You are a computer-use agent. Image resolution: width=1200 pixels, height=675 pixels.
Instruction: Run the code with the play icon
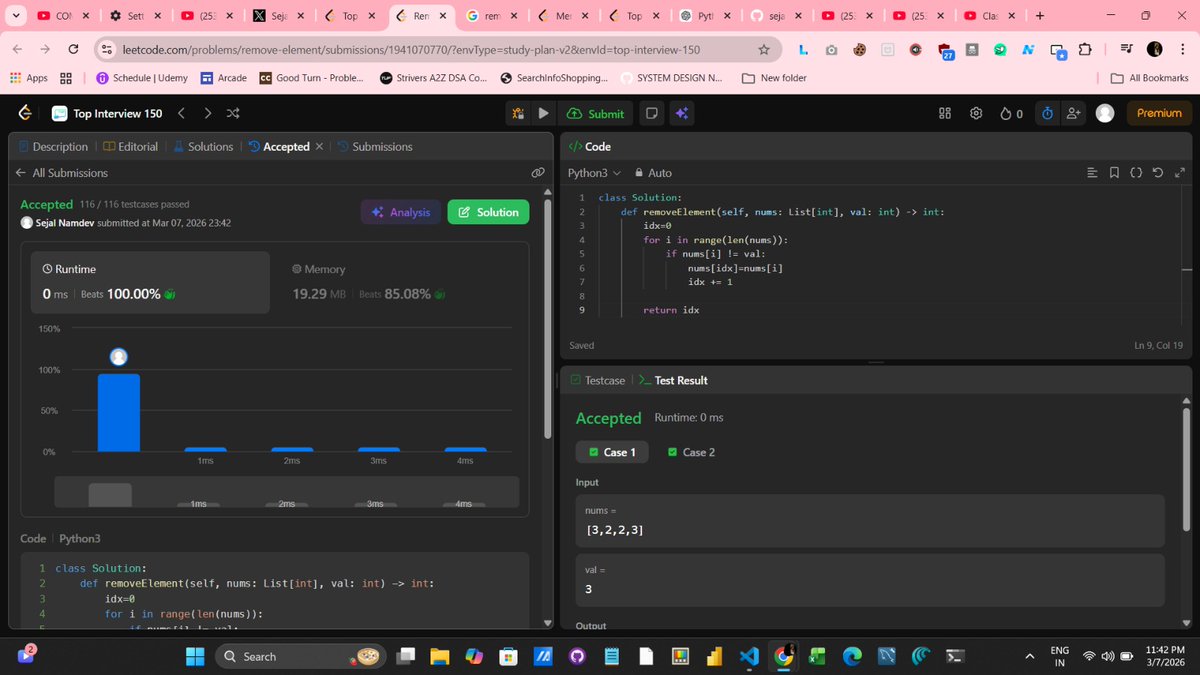tap(542, 113)
